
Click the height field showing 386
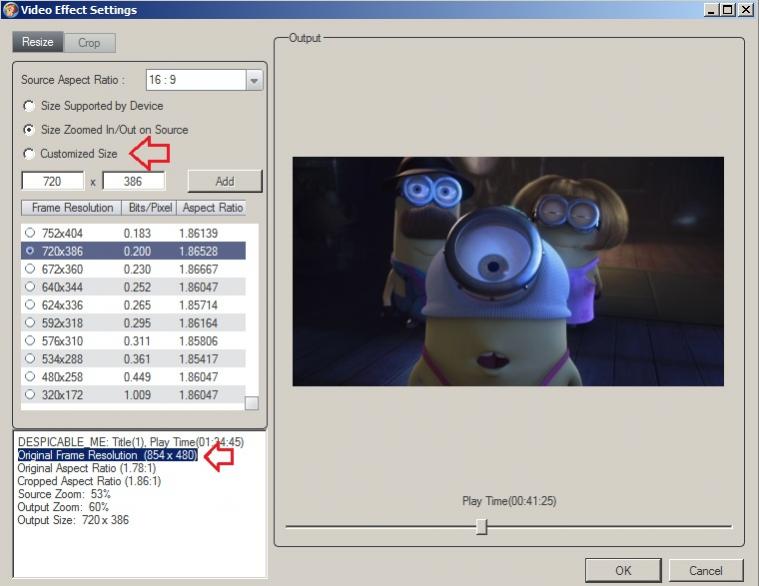click(x=133, y=181)
